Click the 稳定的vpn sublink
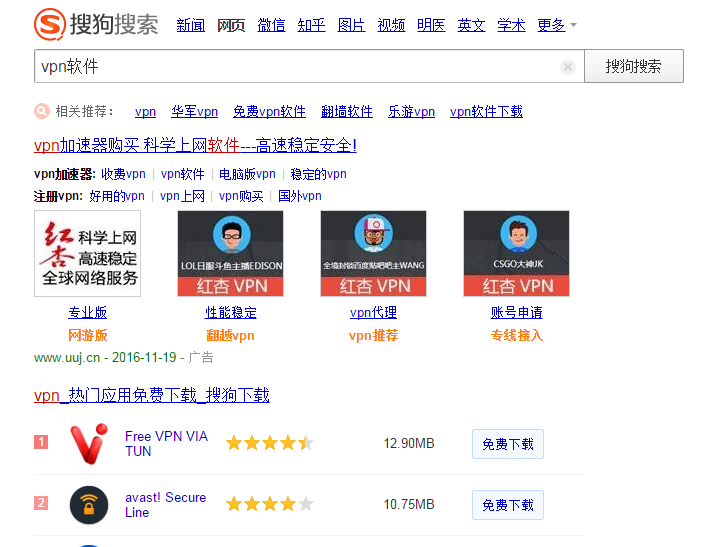The width and height of the screenshot is (703, 547). click(x=318, y=174)
